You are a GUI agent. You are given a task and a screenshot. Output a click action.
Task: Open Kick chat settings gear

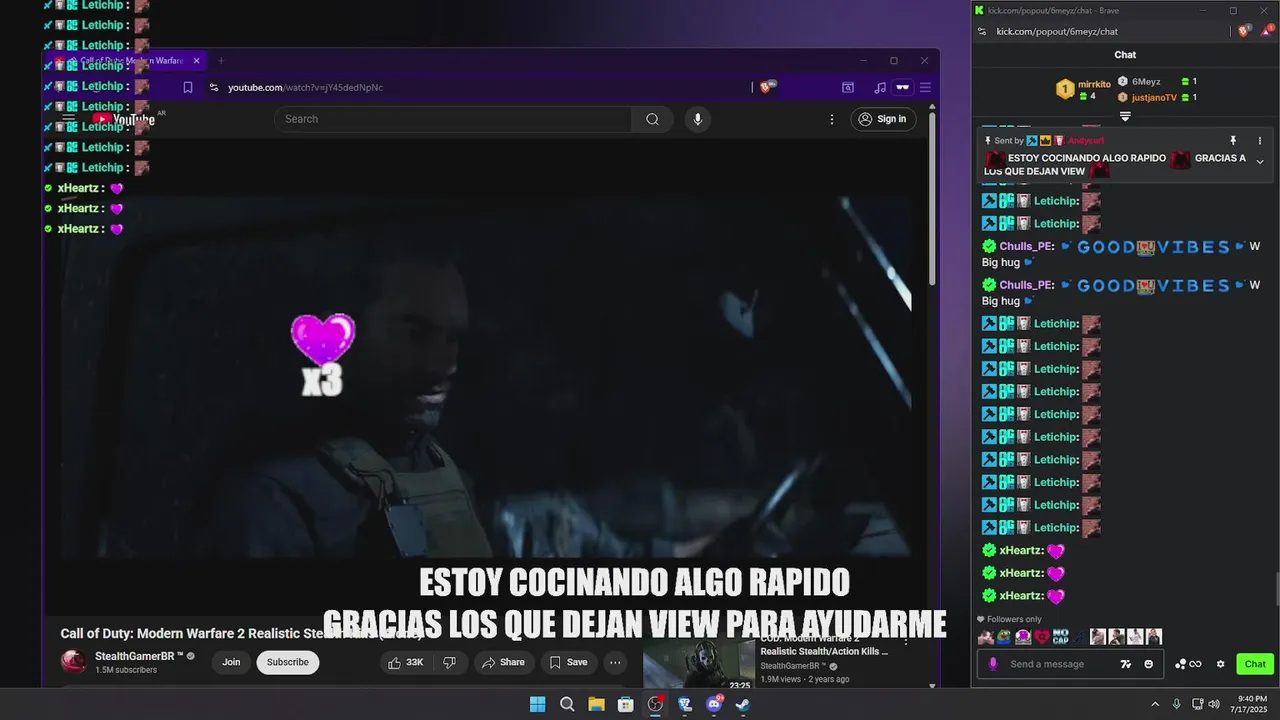coord(1220,664)
